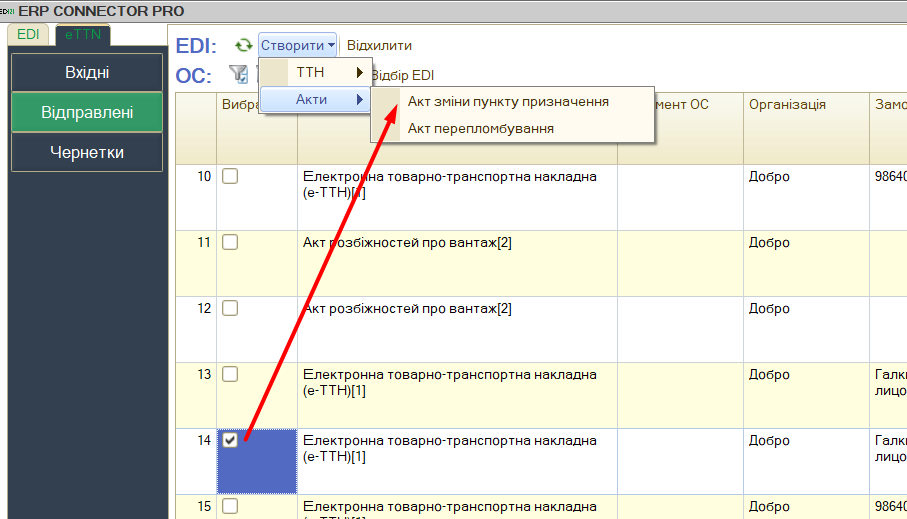The height and width of the screenshot is (519, 907).
Task: Uncheck the selected checkbox in row 14
Action: tap(230, 441)
